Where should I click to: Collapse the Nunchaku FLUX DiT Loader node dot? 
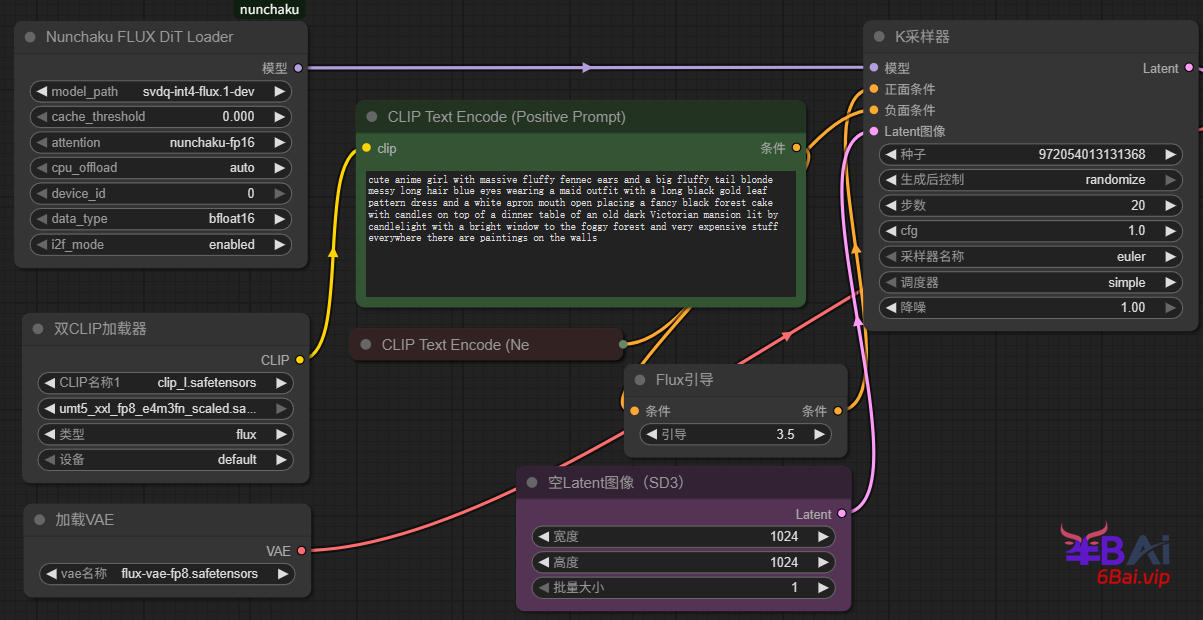point(30,37)
